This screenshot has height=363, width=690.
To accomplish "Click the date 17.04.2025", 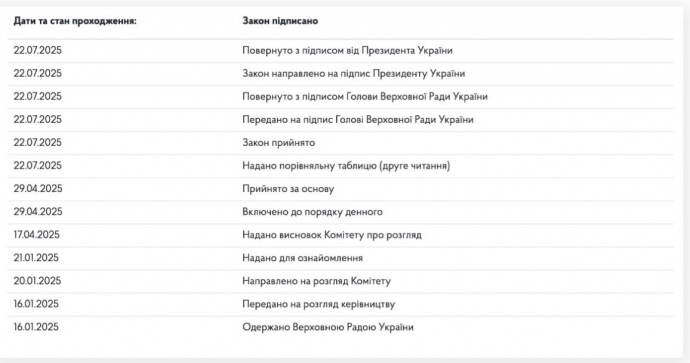I will (x=37, y=235).
